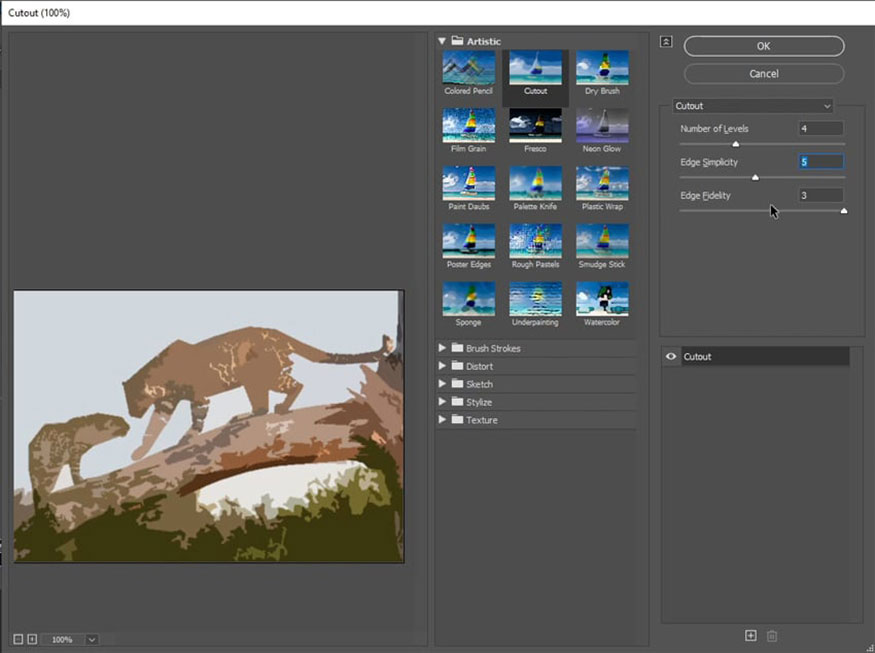This screenshot has height=653, width=875.
Task: Open the zoom percentage dropdown arrow
Action: [x=92, y=640]
